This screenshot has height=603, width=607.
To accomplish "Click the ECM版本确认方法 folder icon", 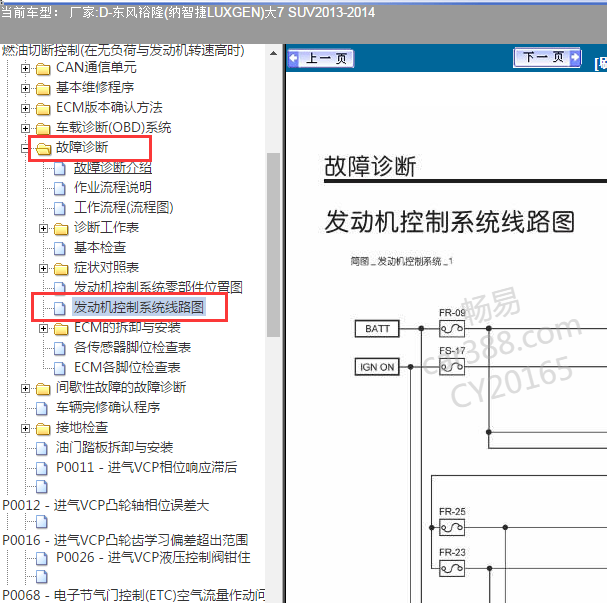I will (x=43, y=109).
